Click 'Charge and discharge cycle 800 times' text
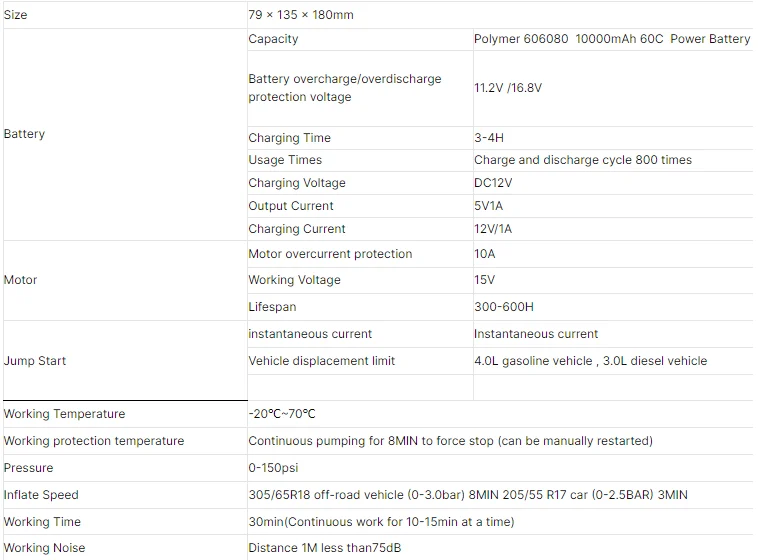The height and width of the screenshot is (560, 758). tap(582, 160)
